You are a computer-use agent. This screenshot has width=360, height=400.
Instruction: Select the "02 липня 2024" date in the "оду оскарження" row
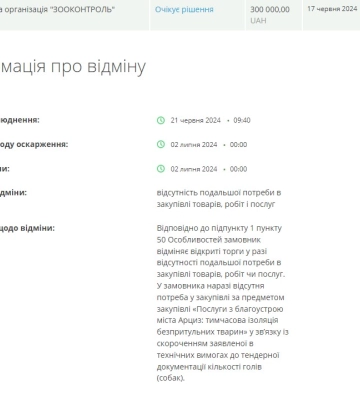194,145
